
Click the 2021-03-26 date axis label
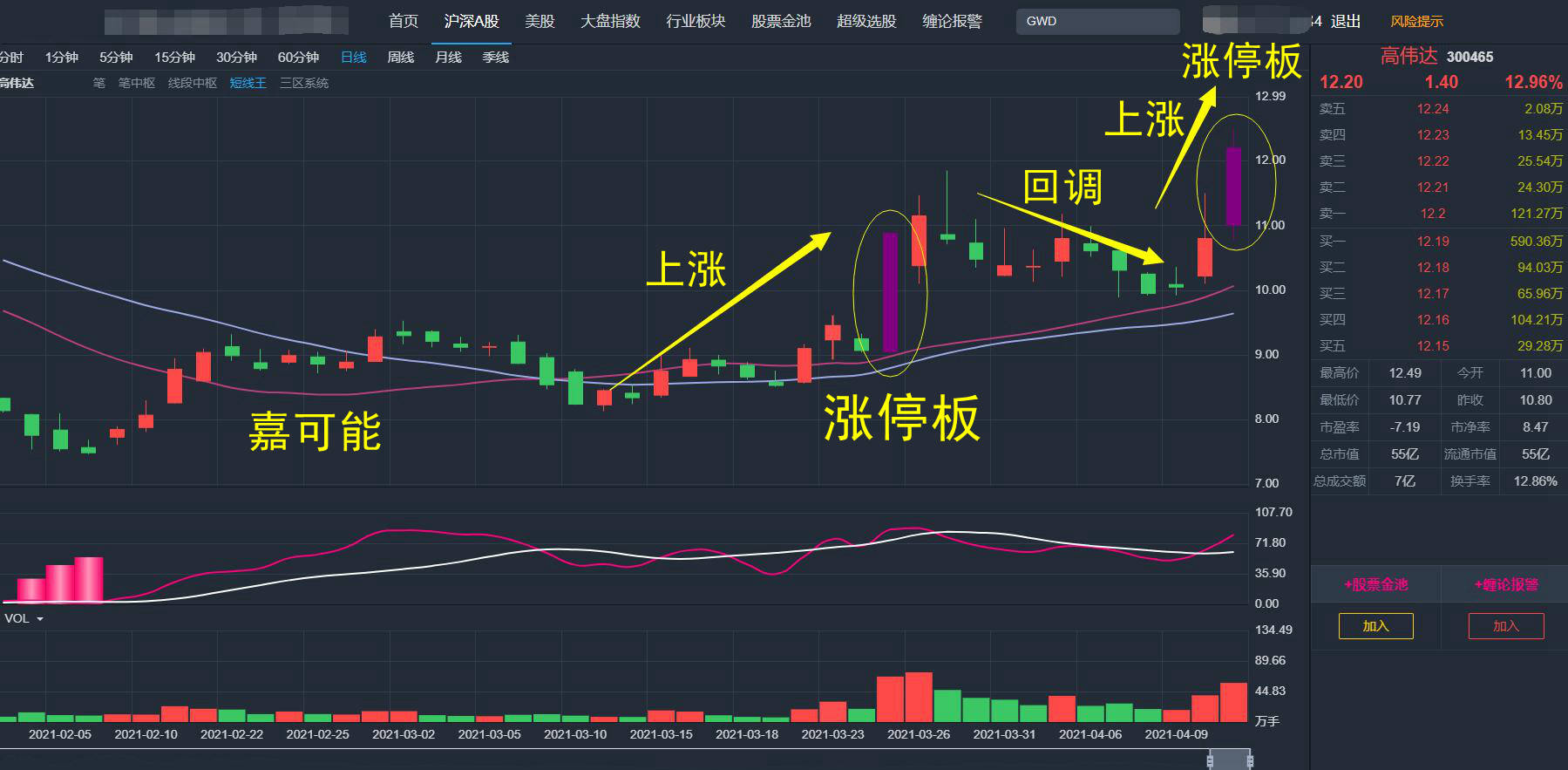tap(919, 734)
